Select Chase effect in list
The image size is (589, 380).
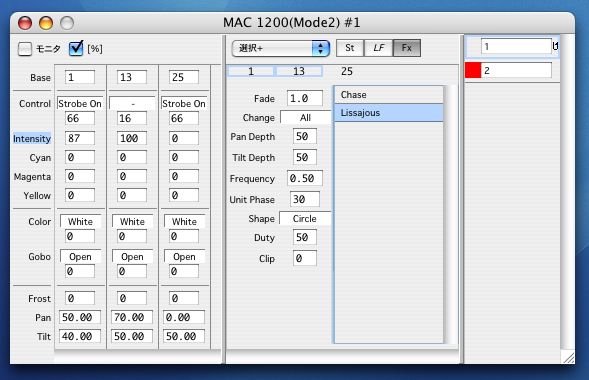[389, 95]
